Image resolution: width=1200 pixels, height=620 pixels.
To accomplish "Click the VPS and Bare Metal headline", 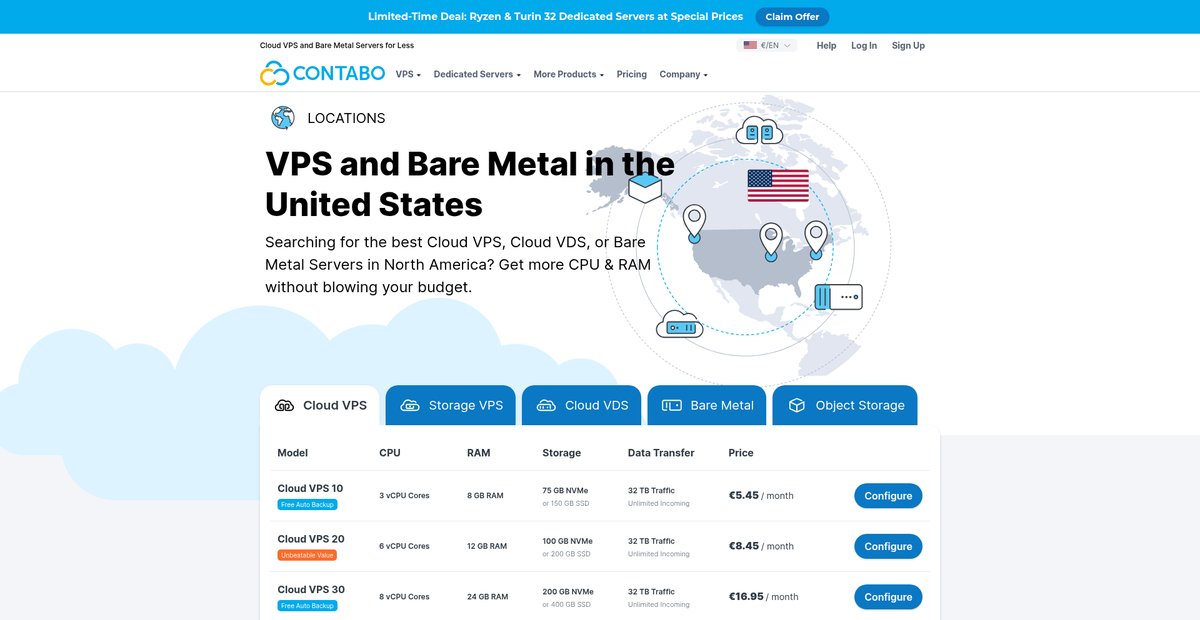I will click(470, 184).
